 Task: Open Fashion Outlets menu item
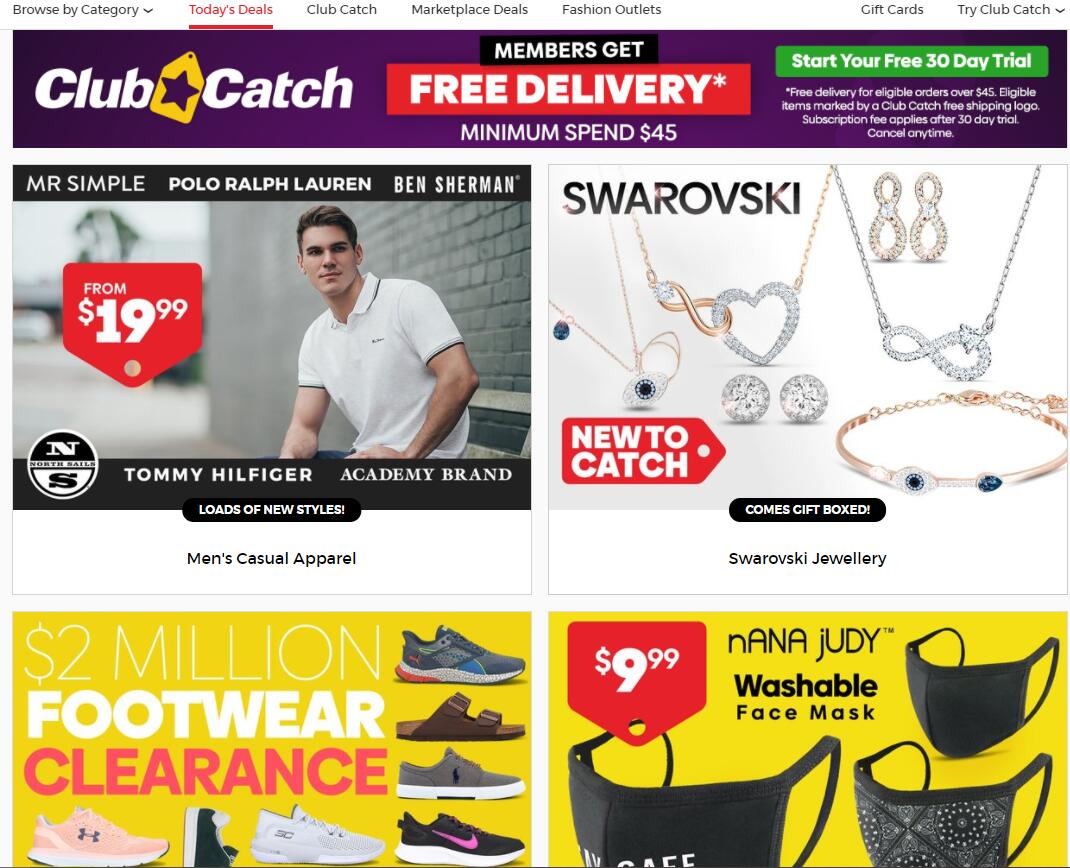click(611, 10)
